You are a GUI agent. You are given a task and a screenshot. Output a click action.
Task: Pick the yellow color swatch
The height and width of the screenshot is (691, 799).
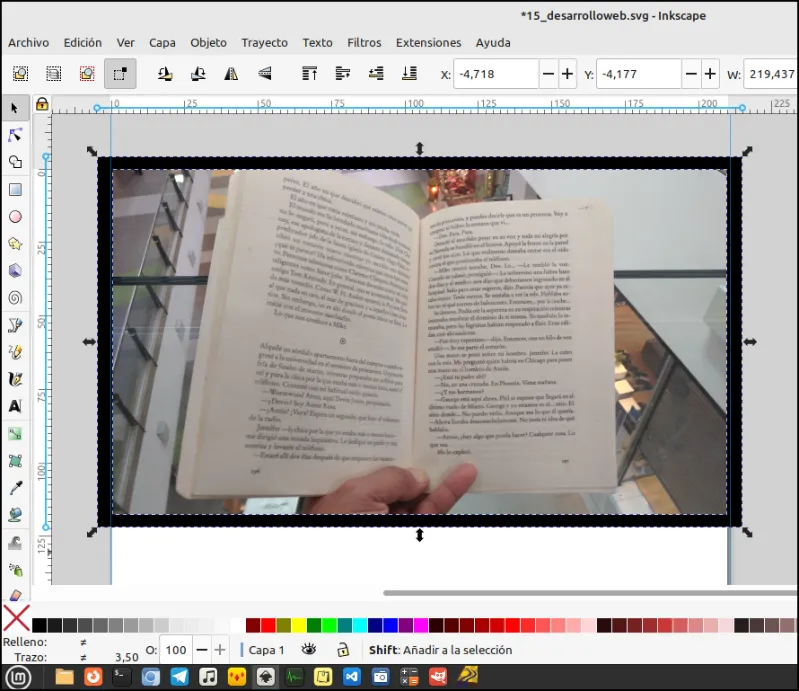pos(299,625)
